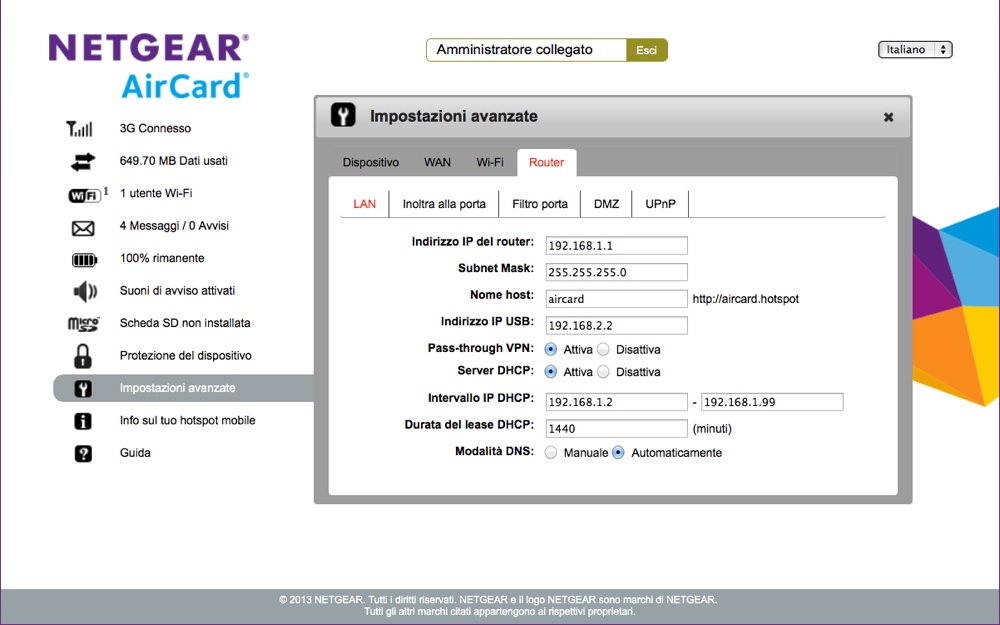
Task: Click the Durata del lease DHCP field
Action: [x=617, y=429]
